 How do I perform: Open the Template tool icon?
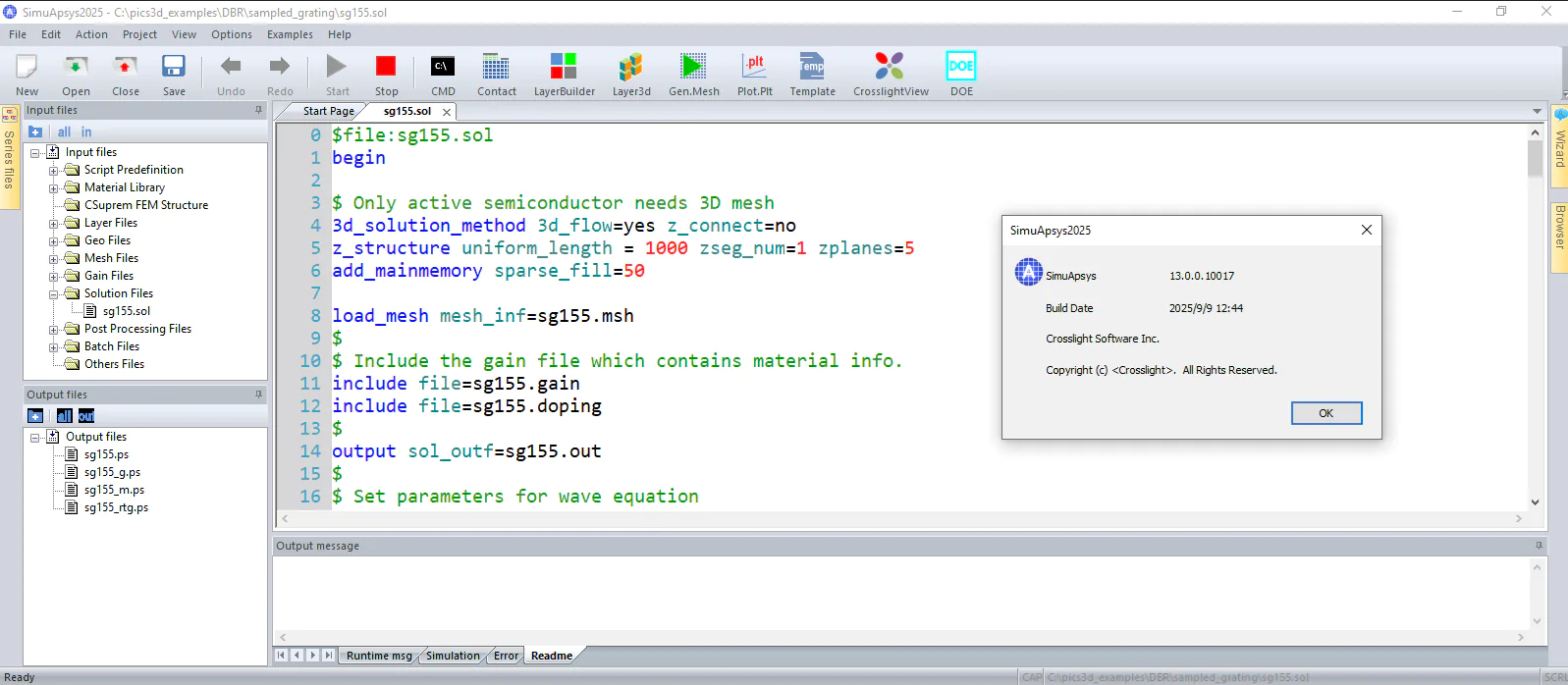(812, 67)
